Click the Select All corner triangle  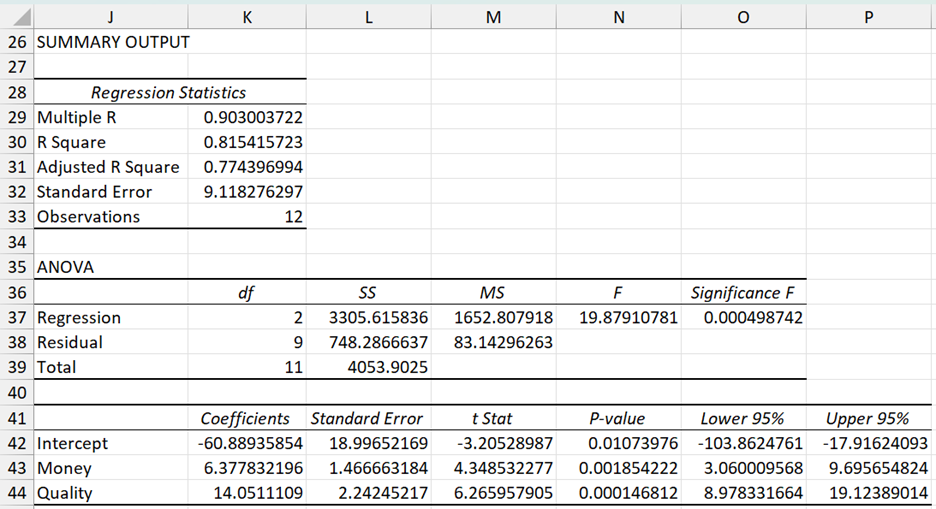click(x=17, y=15)
